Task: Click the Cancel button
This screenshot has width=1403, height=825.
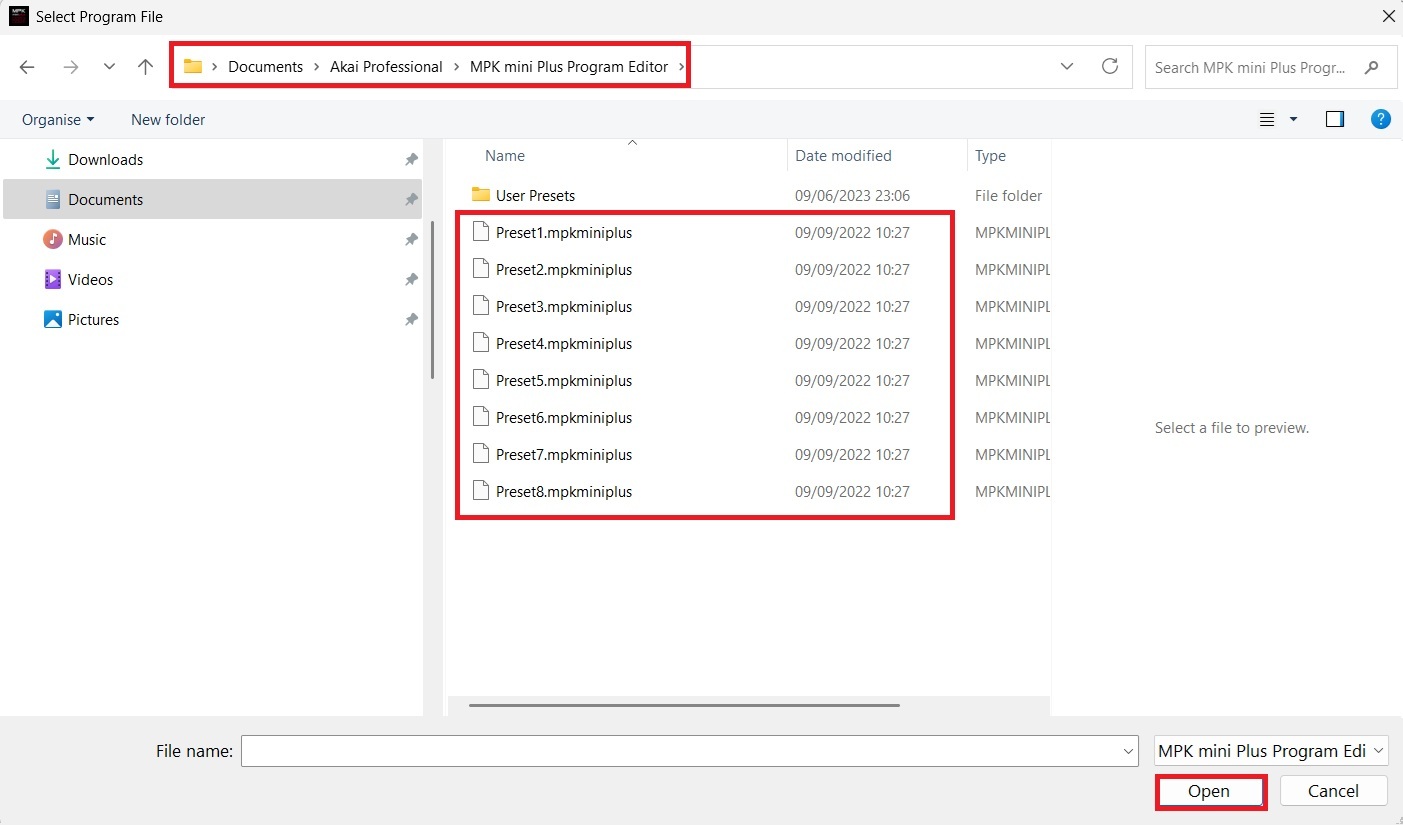Action: click(1333, 791)
